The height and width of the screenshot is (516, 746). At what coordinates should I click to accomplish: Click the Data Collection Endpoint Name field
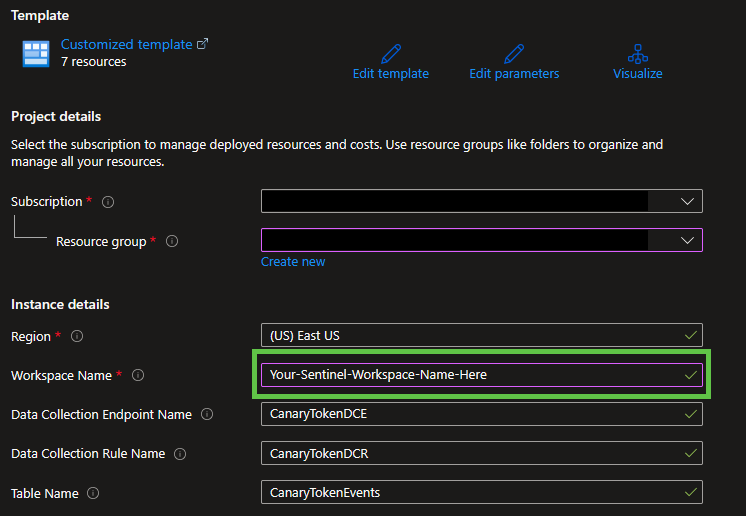coord(481,414)
